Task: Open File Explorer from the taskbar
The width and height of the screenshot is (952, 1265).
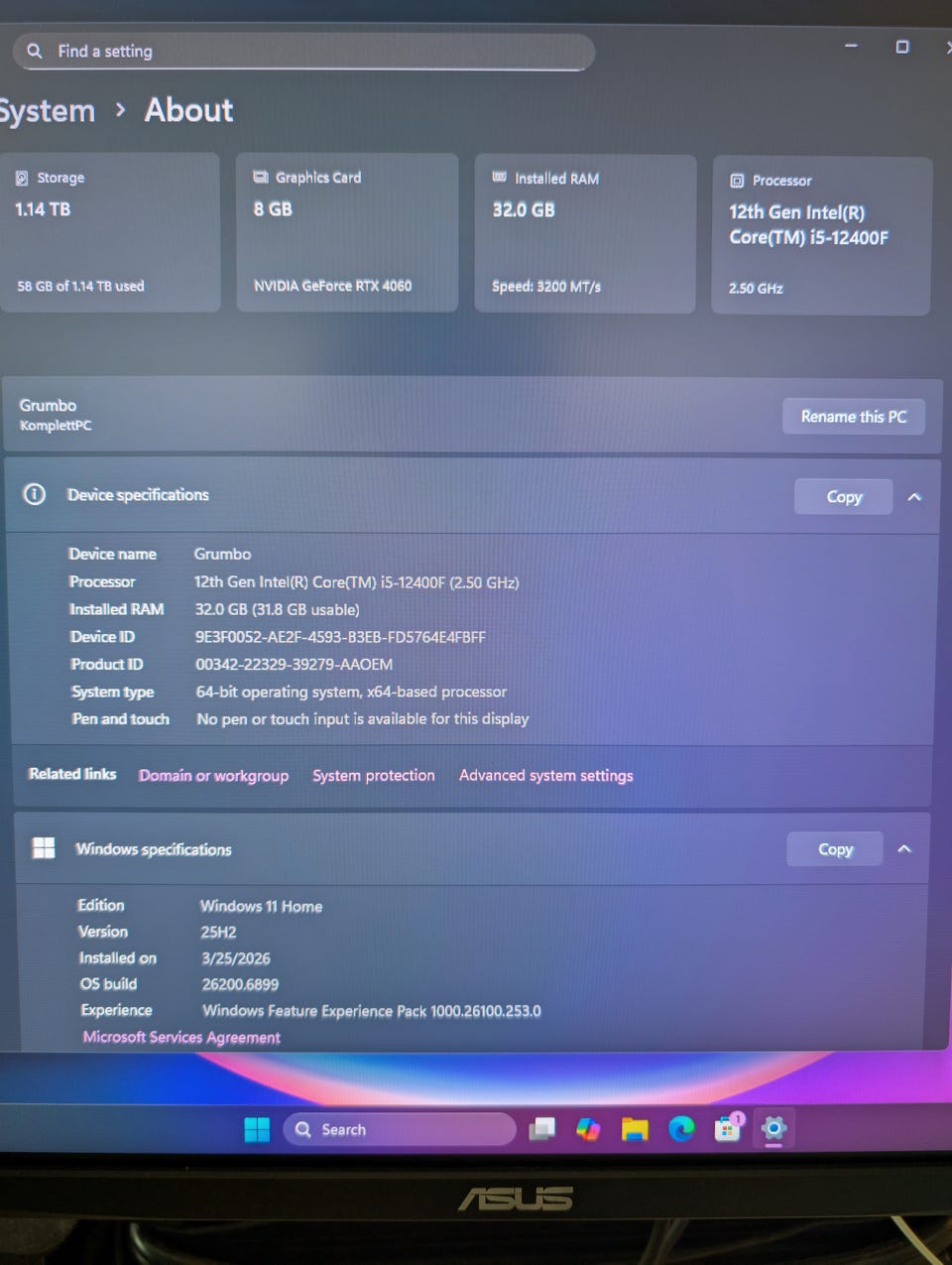Action: point(635,1129)
